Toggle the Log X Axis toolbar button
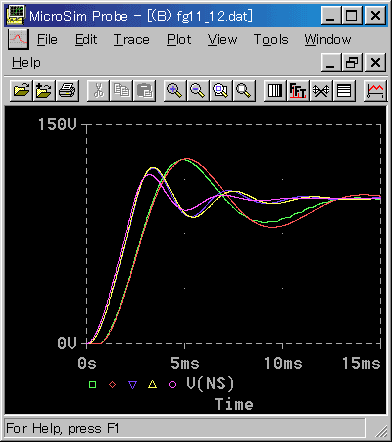This screenshot has height=442, width=392. [275, 90]
